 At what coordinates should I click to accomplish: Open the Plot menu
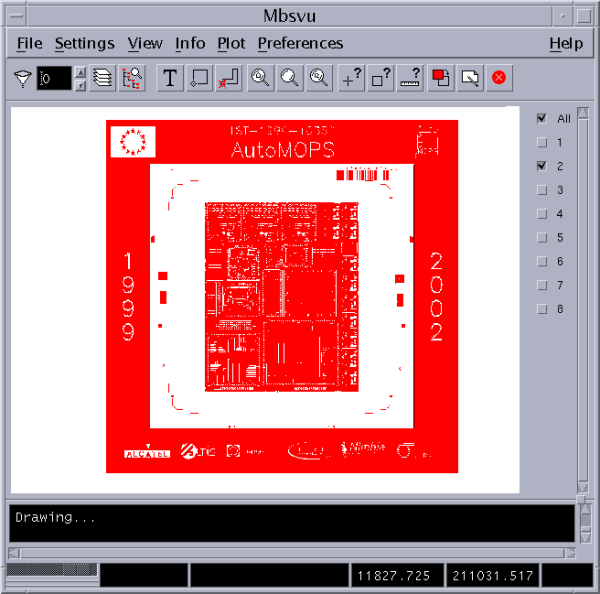click(231, 43)
